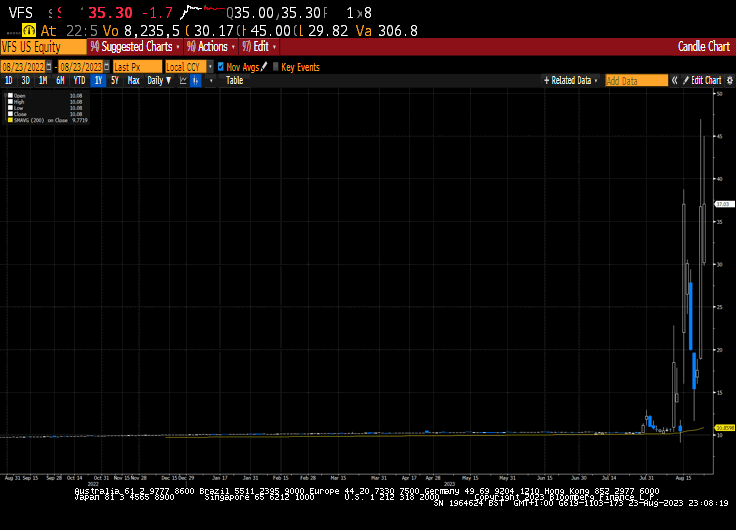Click the low value 29.82 in header

click(x=328, y=31)
